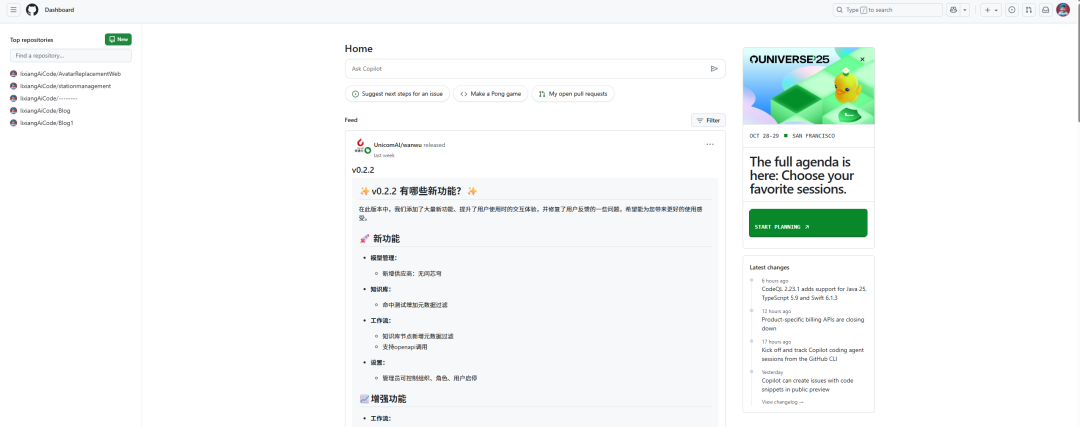Open Copilot chat icon in header
The height and width of the screenshot is (427, 1080).
(953, 10)
